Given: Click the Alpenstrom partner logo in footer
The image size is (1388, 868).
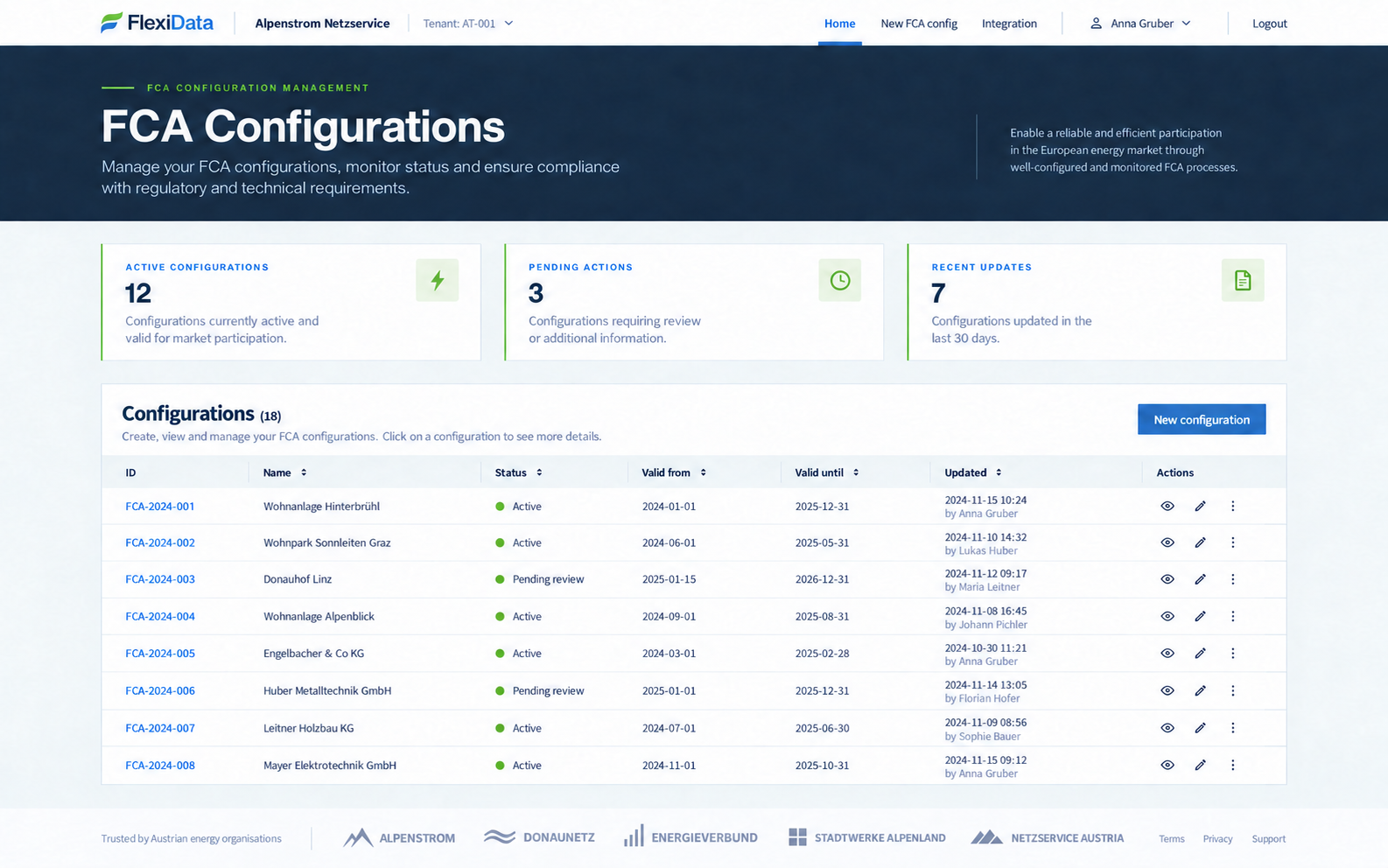Looking at the screenshot, I should pos(399,838).
